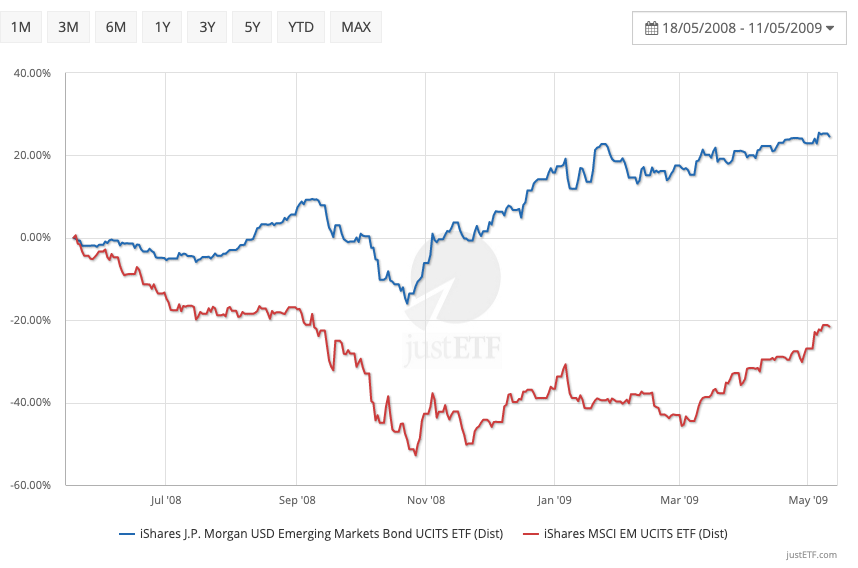858x568 pixels.
Task: Click the blue line's final data point
Action: (x=829, y=136)
